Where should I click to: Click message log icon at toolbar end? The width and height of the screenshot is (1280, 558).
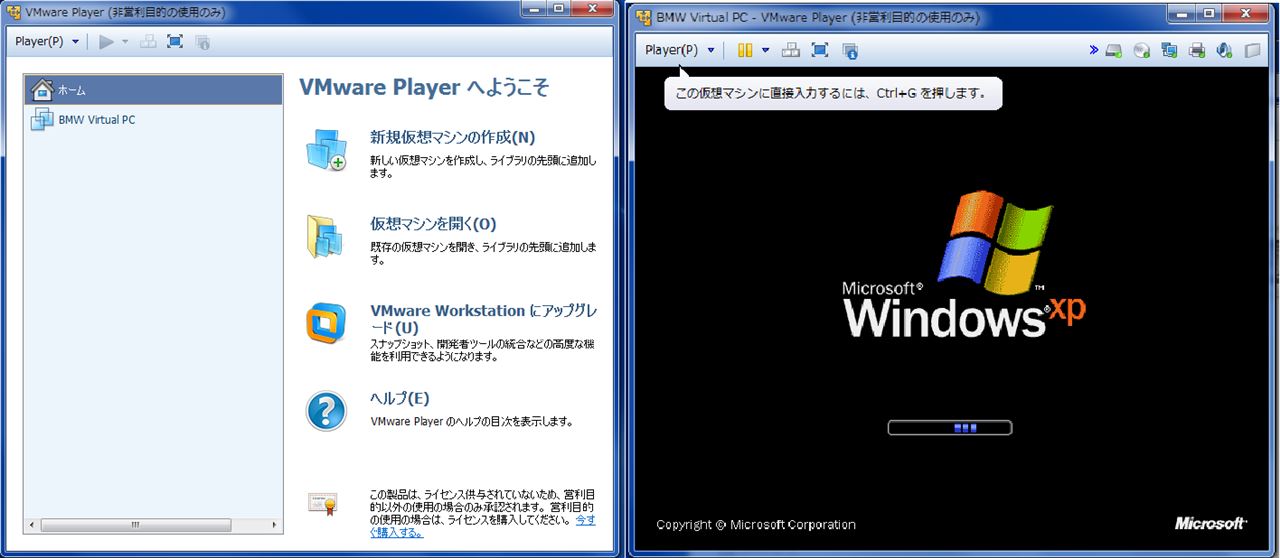[x=1253, y=50]
